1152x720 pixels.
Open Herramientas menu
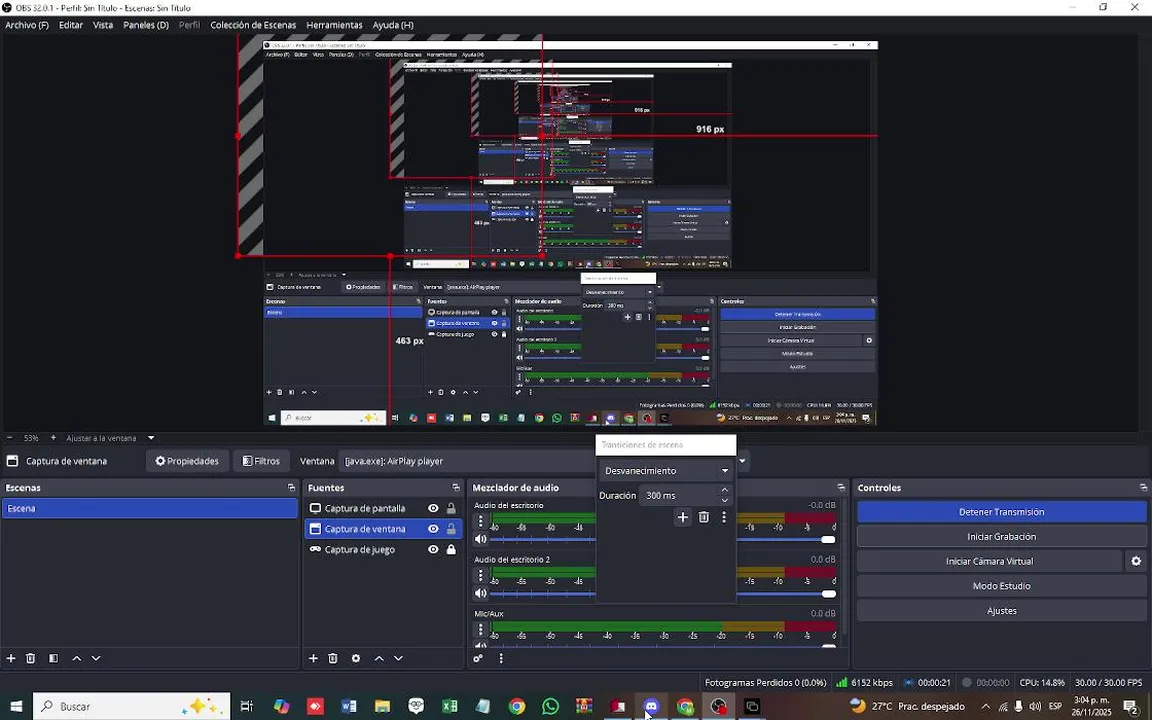(334, 25)
